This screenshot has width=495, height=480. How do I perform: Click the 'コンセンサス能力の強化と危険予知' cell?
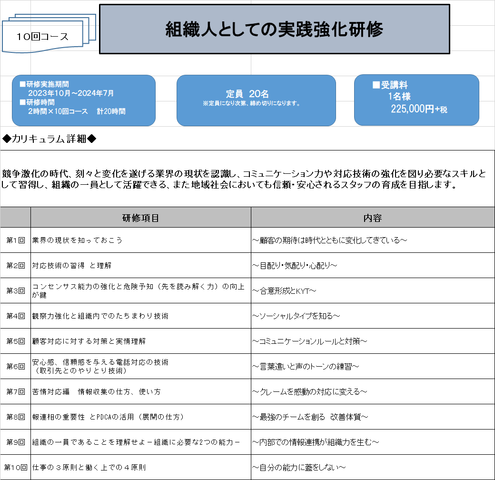[141, 291]
